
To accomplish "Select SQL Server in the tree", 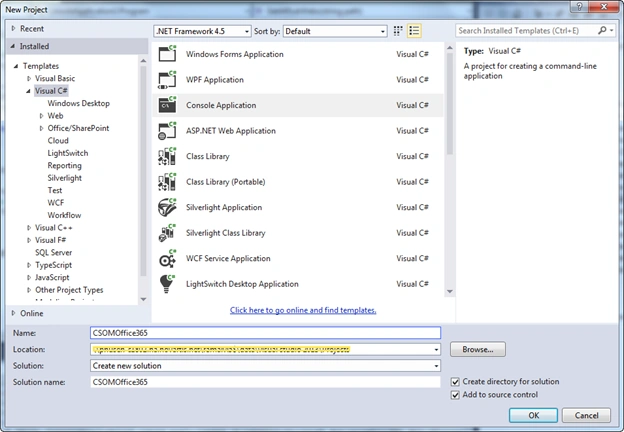I will tap(53, 253).
